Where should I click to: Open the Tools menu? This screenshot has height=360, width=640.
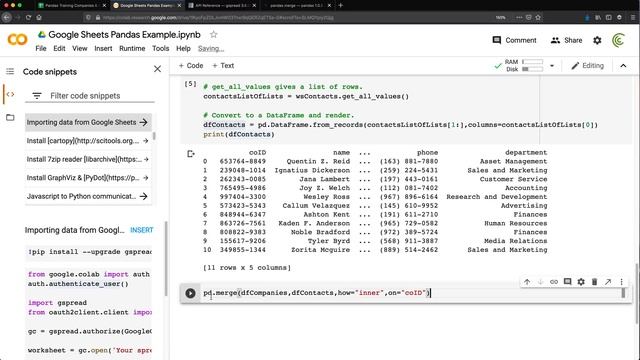(160, 48)
